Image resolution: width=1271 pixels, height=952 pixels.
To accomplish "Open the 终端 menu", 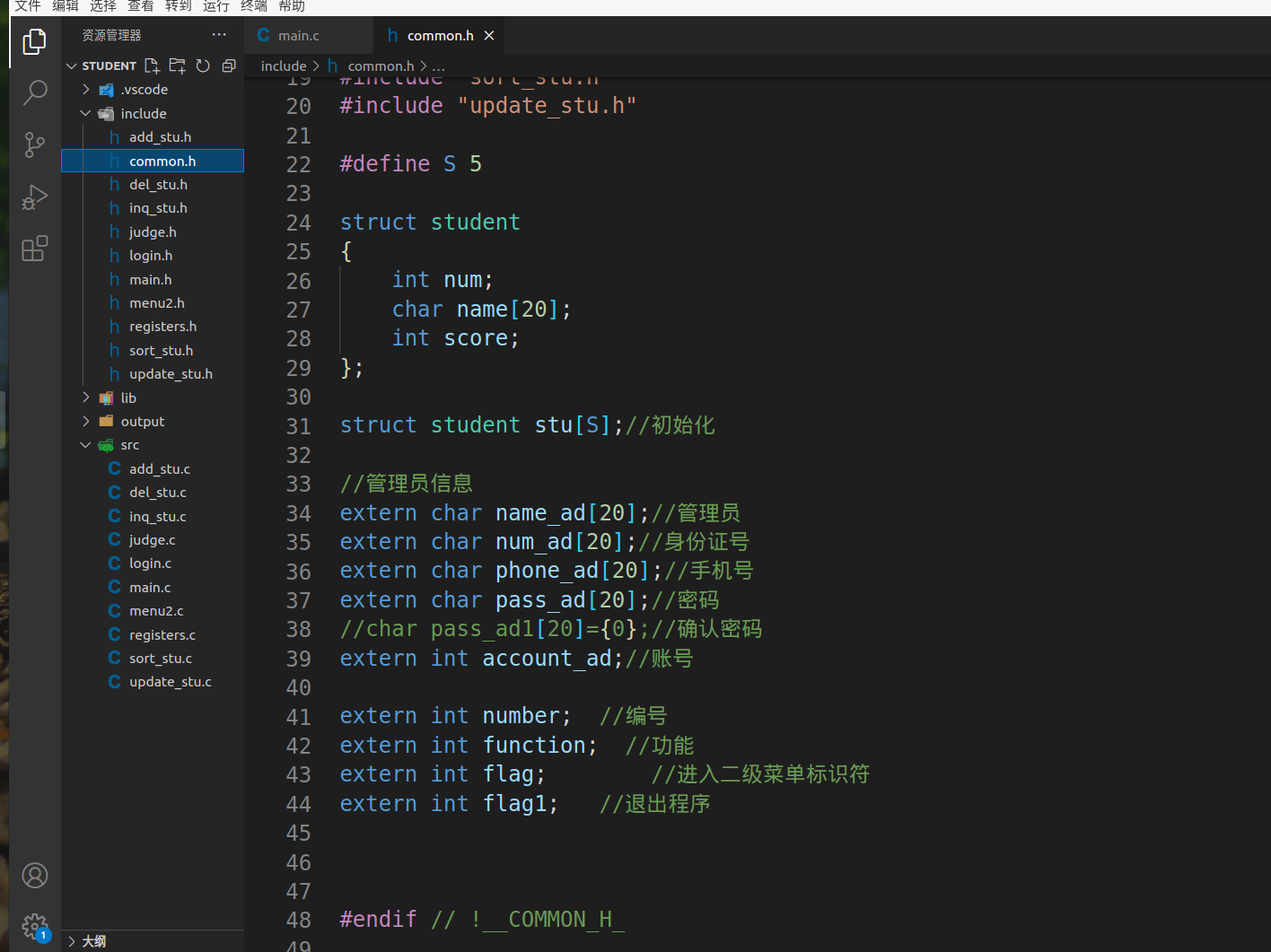I will pyautogui.click(x=254, y=6).
